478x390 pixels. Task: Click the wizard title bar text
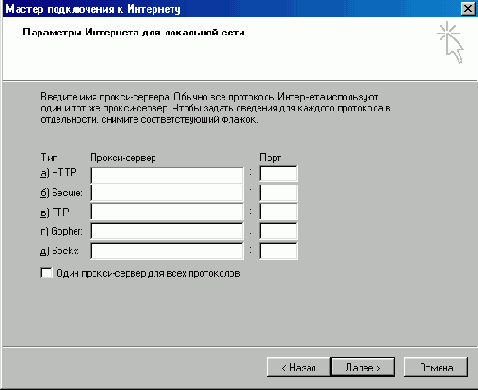click(93, 9)
